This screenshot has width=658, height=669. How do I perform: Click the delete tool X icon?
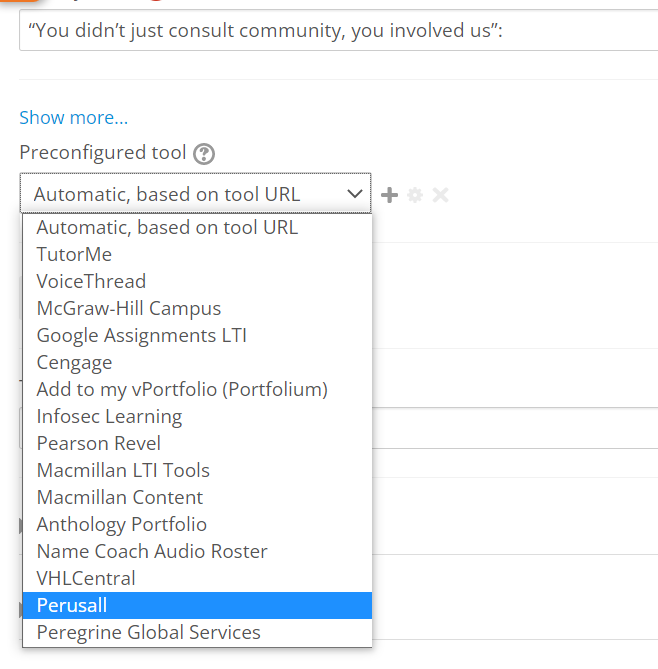440,195
